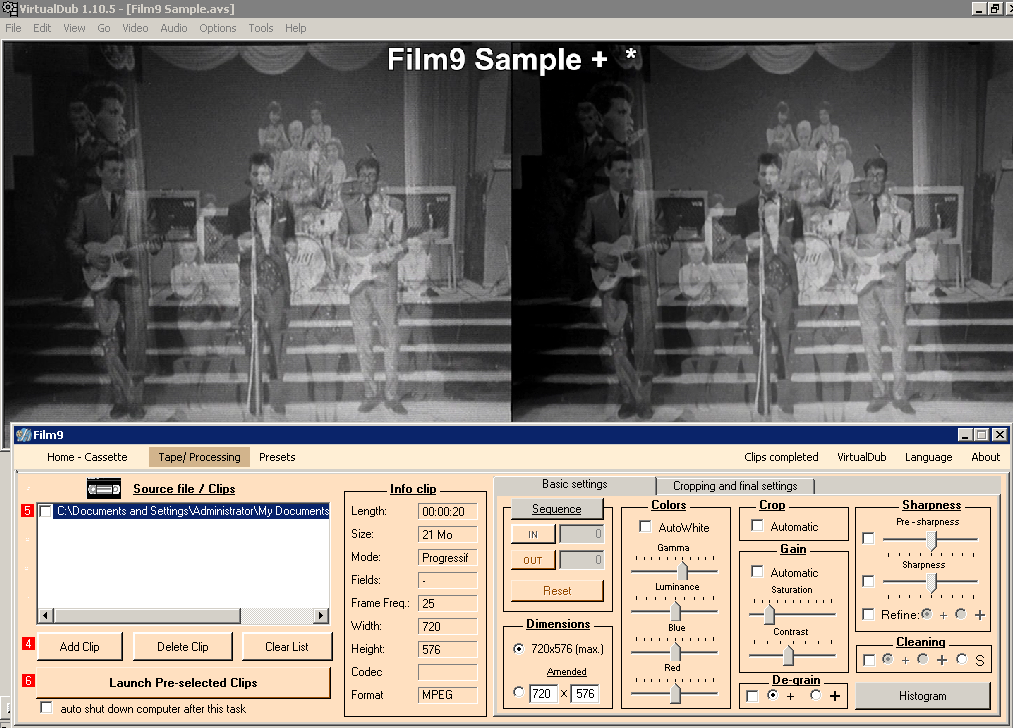Select the large plus De-grain radio option

815,694
